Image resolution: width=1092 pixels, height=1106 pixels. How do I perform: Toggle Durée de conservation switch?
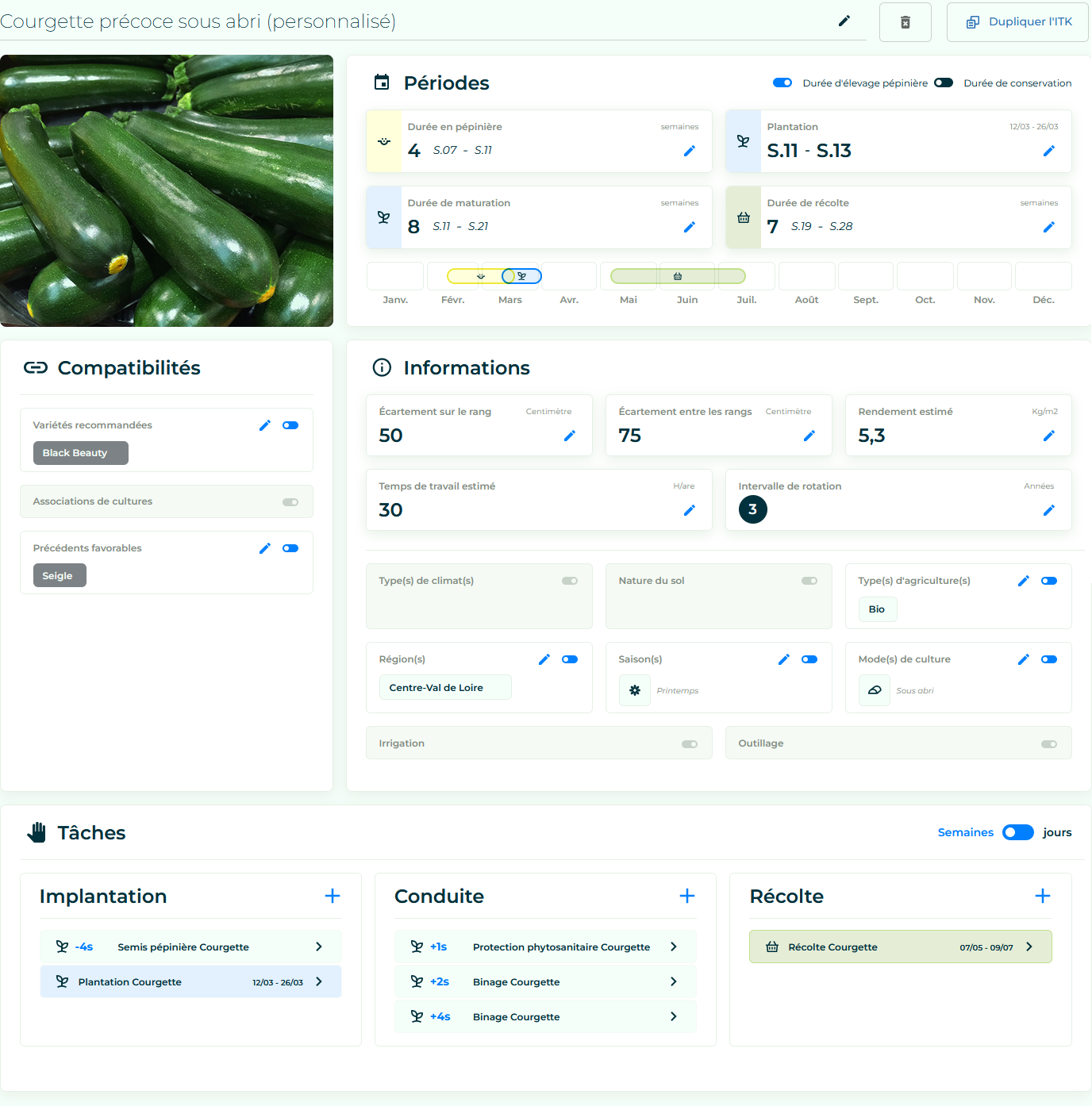click(x=944, y=83)
